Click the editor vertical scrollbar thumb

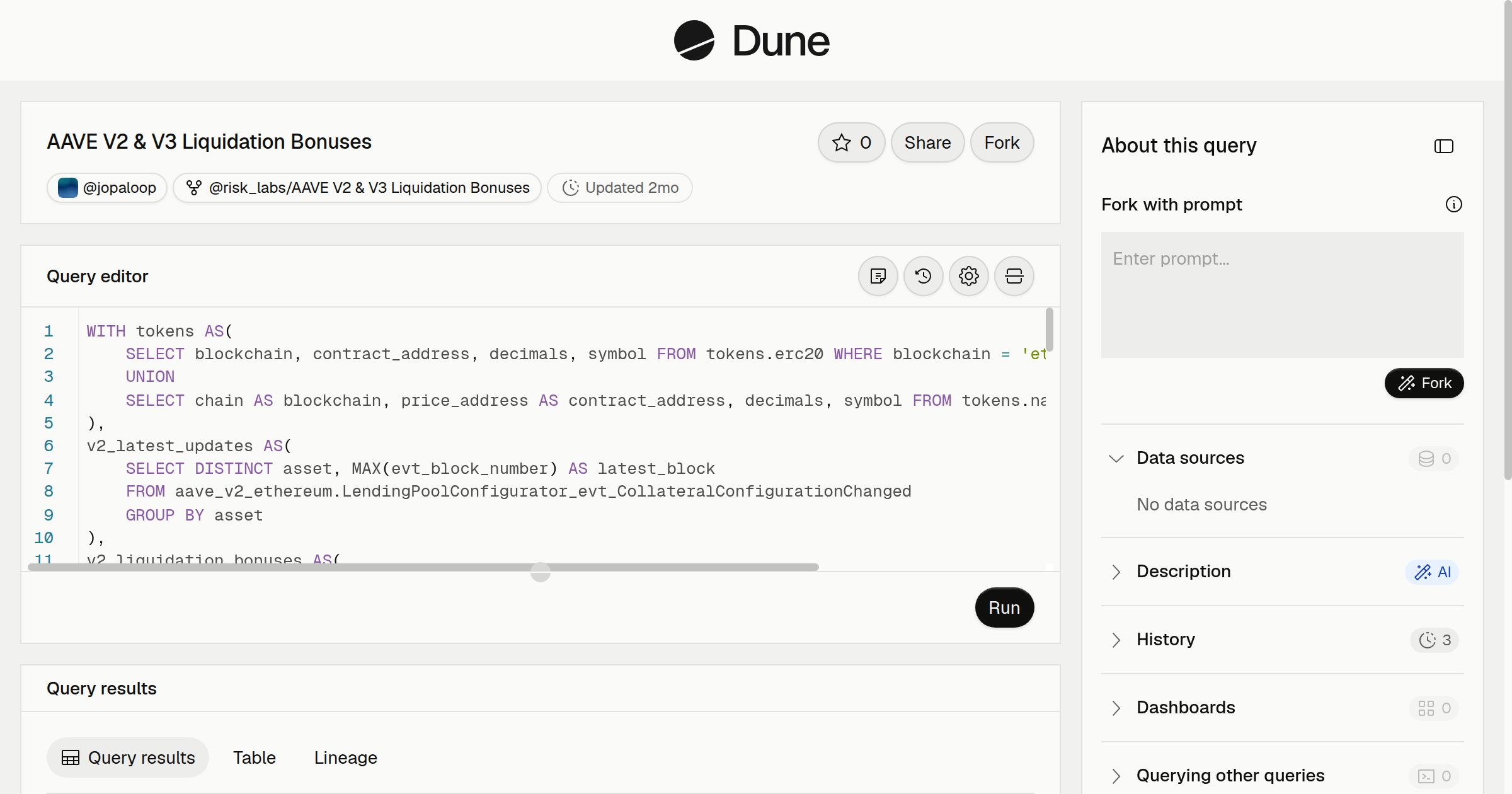point(1049,330)
